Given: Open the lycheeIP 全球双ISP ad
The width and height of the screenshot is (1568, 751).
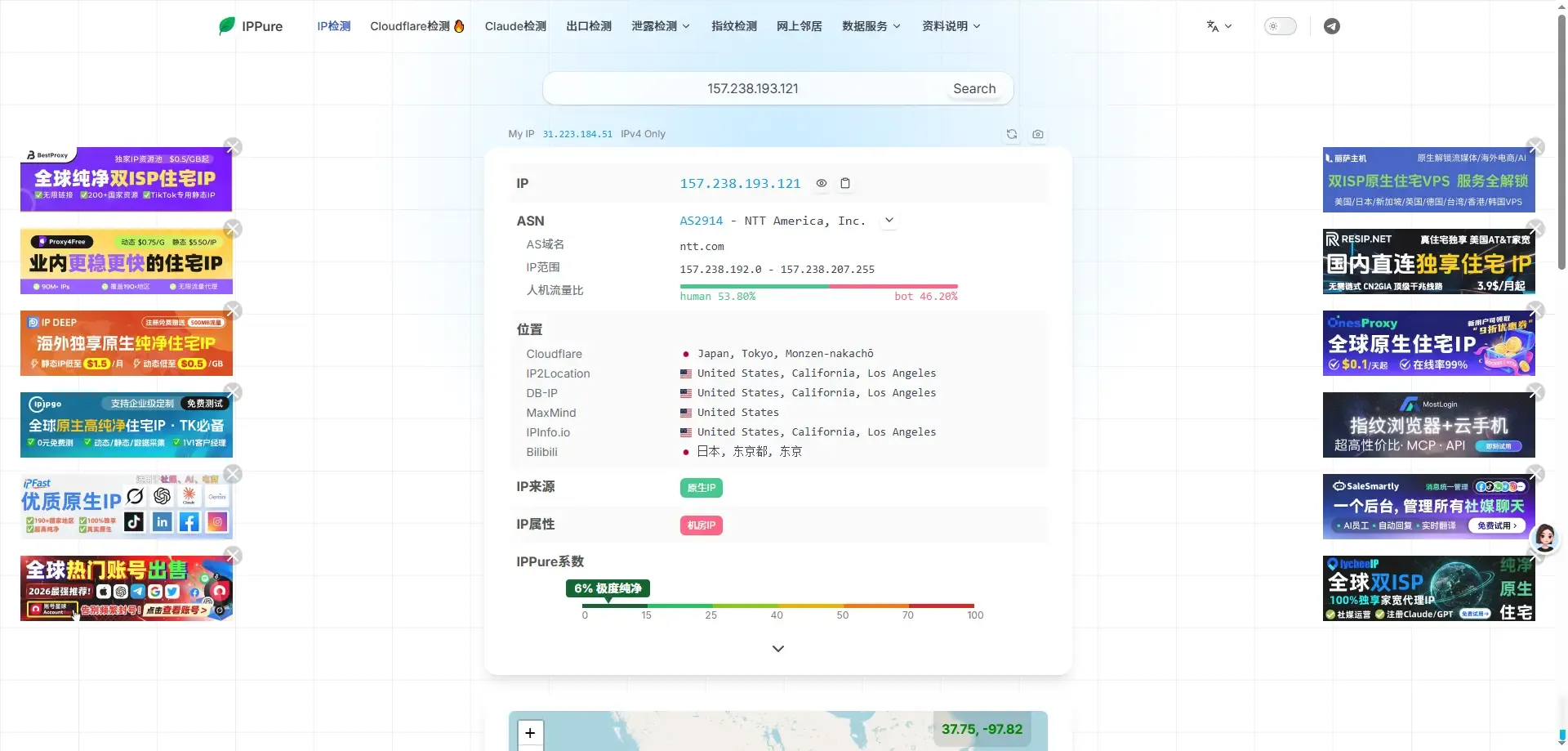Looking at the screenshot, I should (1428, 588).
